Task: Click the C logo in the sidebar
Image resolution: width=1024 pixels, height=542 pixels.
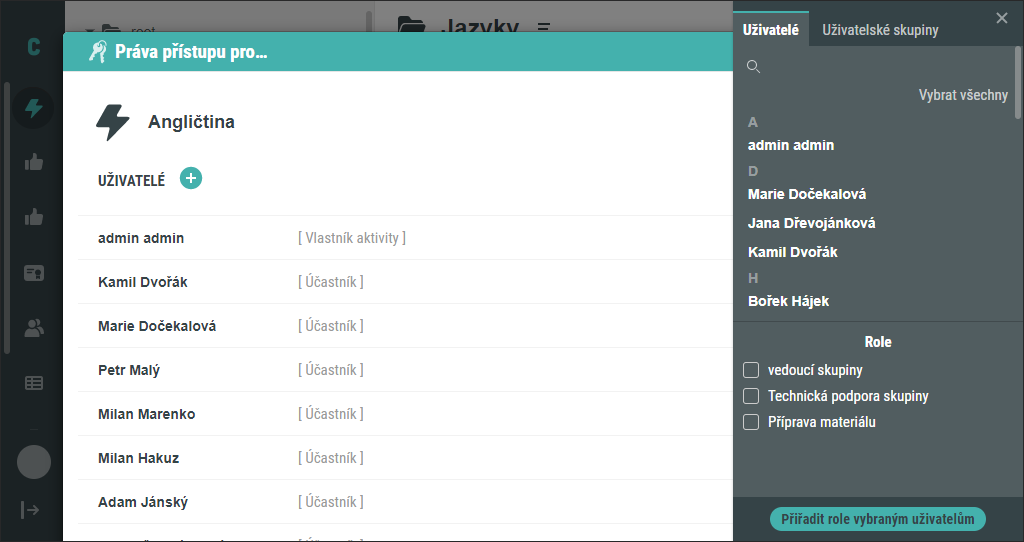Action: tap(33, 47)
